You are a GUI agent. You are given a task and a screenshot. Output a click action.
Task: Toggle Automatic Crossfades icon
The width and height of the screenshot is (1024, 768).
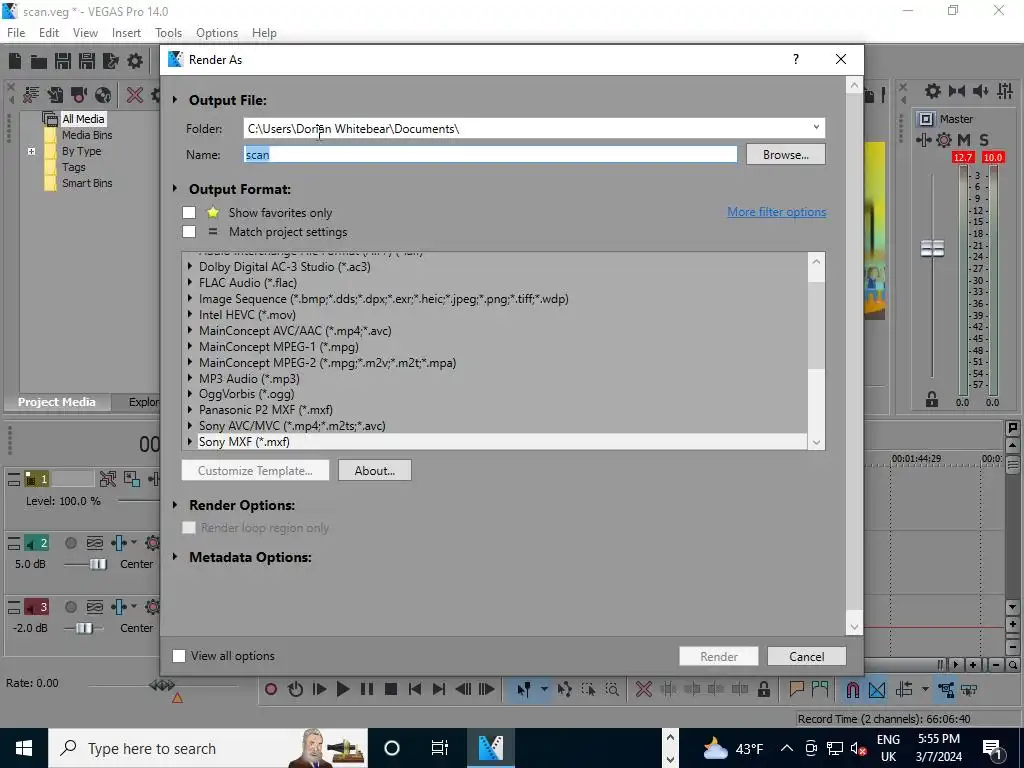(x=877, y=689)
